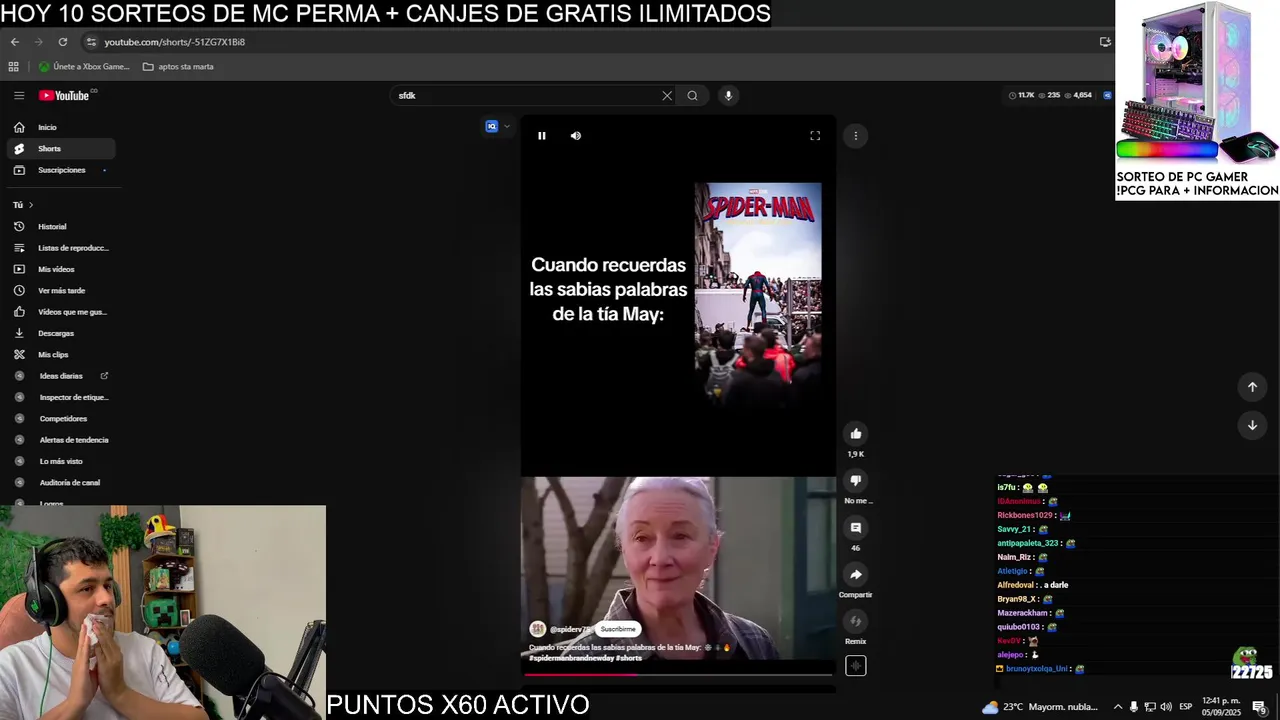Click the channel avatar on the Short
1280x720 pixels.
click(538, 629)
